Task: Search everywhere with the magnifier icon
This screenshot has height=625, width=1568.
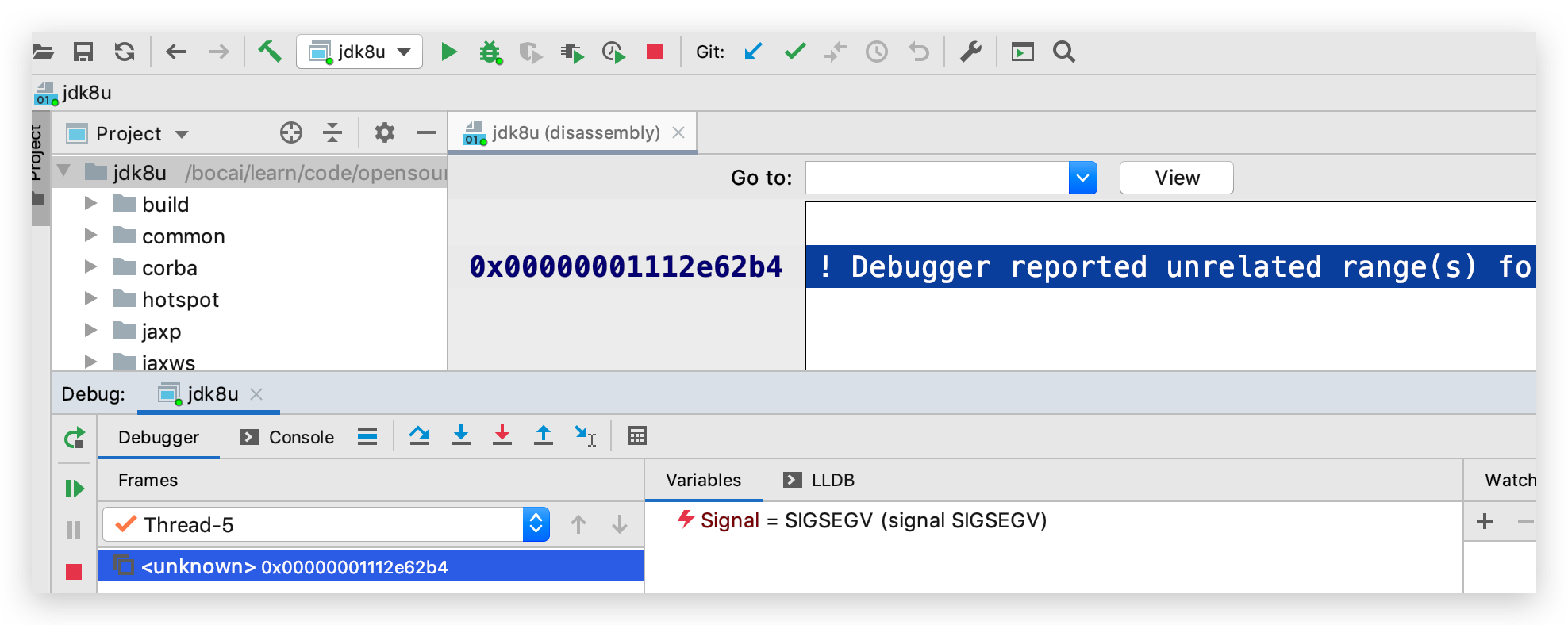Action: (x=1064, y=52)
